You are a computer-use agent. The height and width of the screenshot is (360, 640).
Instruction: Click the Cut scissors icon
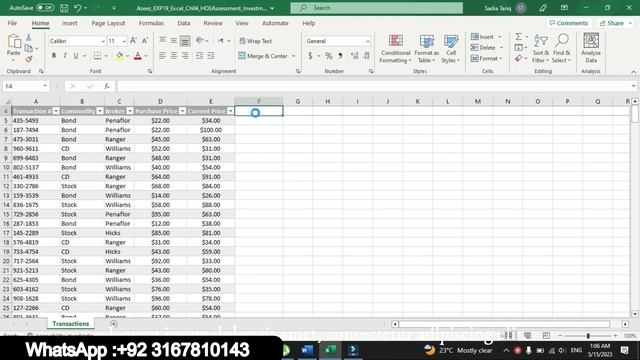(29, 38)
